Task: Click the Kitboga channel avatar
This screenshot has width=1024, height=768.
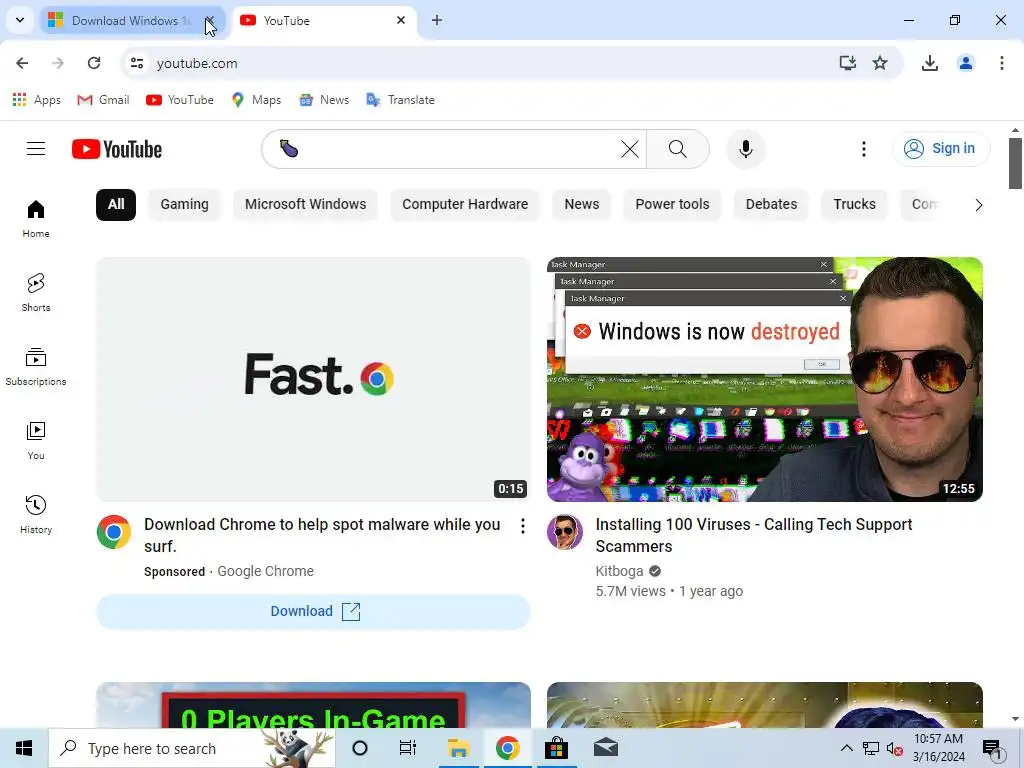Action: [565, 532]
